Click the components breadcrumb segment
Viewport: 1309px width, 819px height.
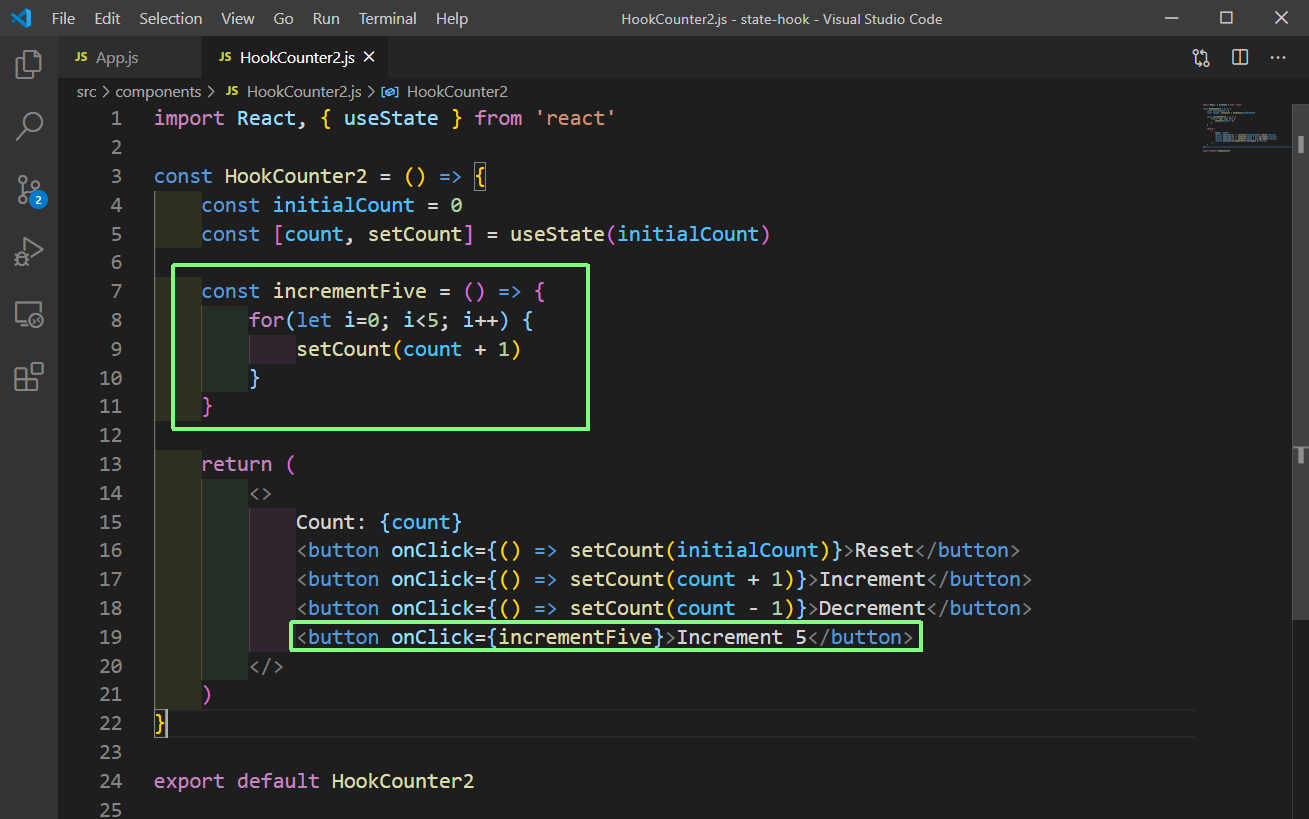click(158, 91)
